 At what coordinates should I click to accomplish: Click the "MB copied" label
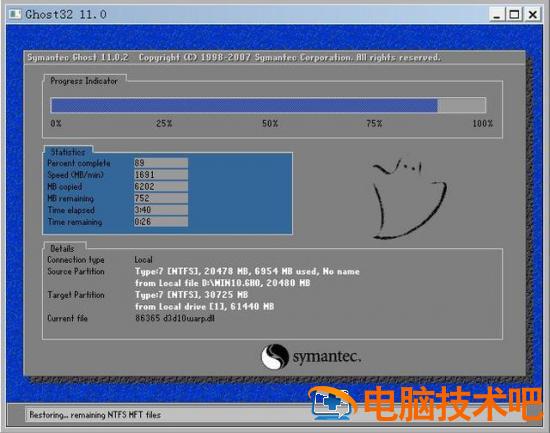click(65, 187)
